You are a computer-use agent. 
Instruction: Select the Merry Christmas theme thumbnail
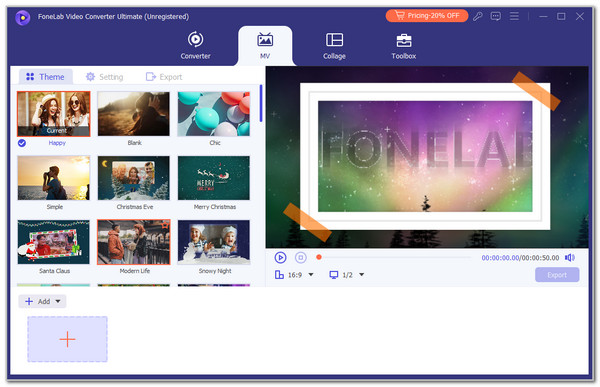pyautogui.click(x=214, y=178)
